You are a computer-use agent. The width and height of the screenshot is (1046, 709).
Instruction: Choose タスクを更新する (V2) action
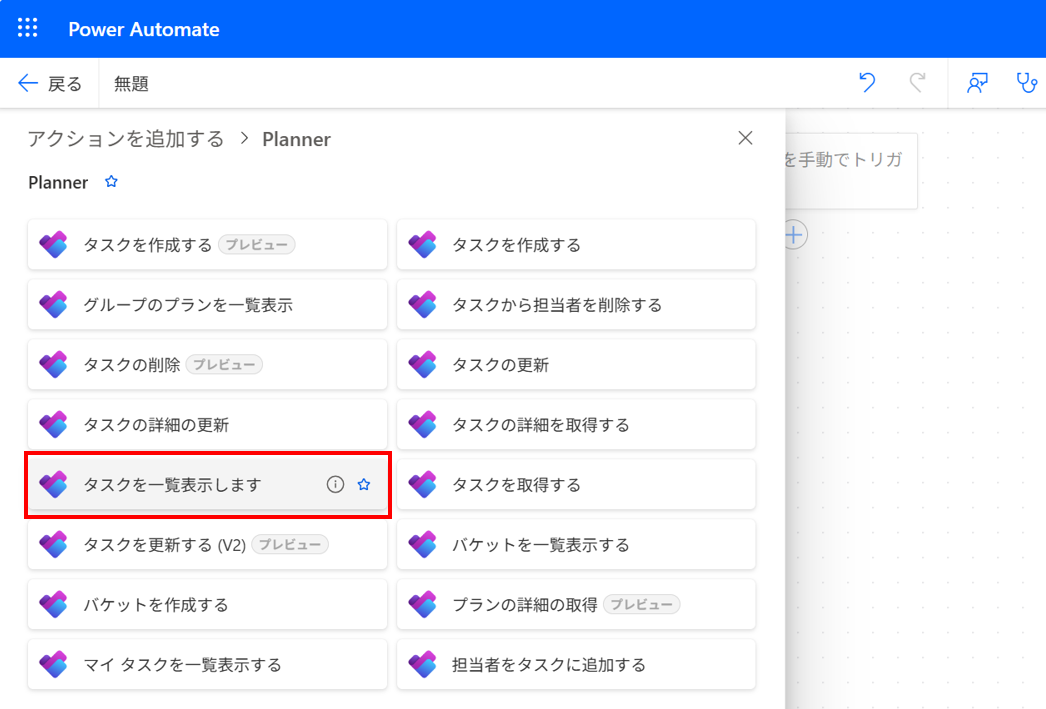tap(207, 545)
